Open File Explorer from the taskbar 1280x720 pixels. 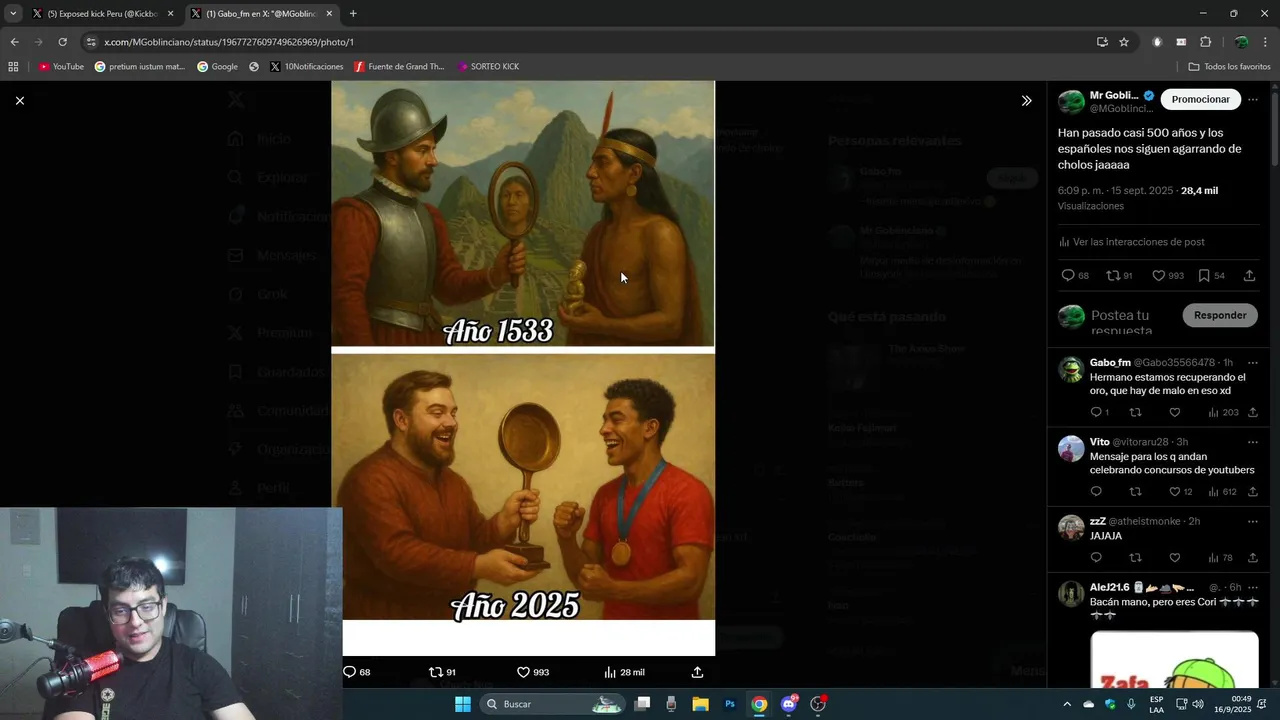pos(700,704)
